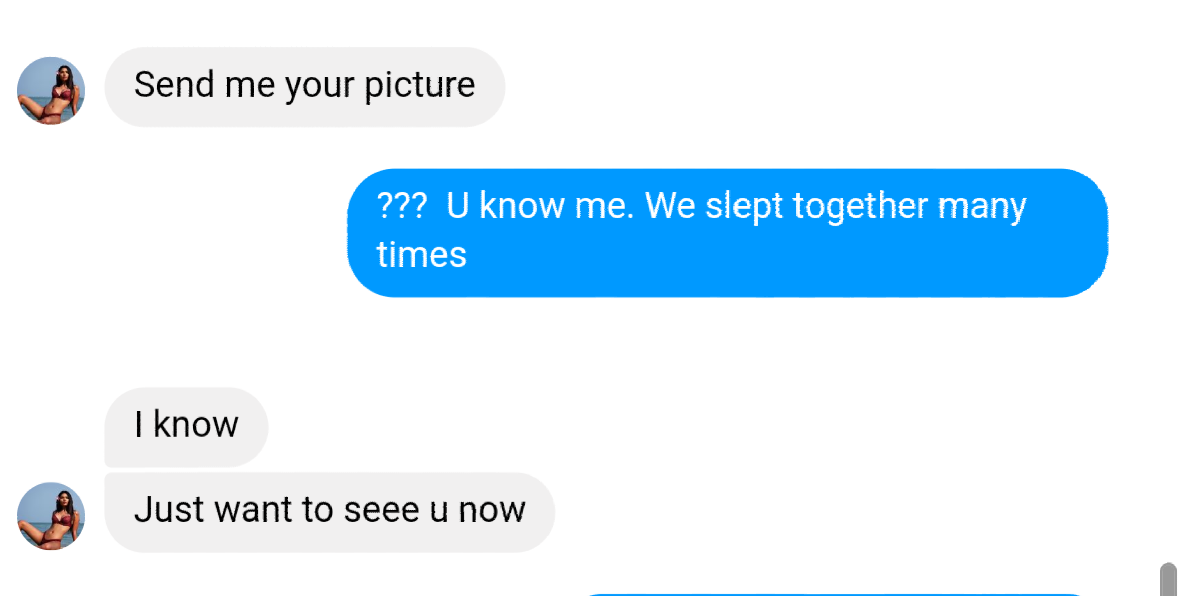Click the chat scrollbar thumb

(x=1167, y=579)
